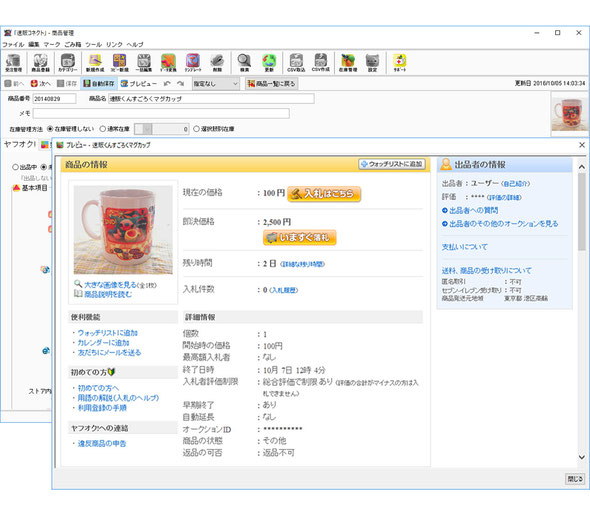Screen dimensions: 590x519
Task: Click 利用登録の手順 link
Action: (x=102, y=408)
